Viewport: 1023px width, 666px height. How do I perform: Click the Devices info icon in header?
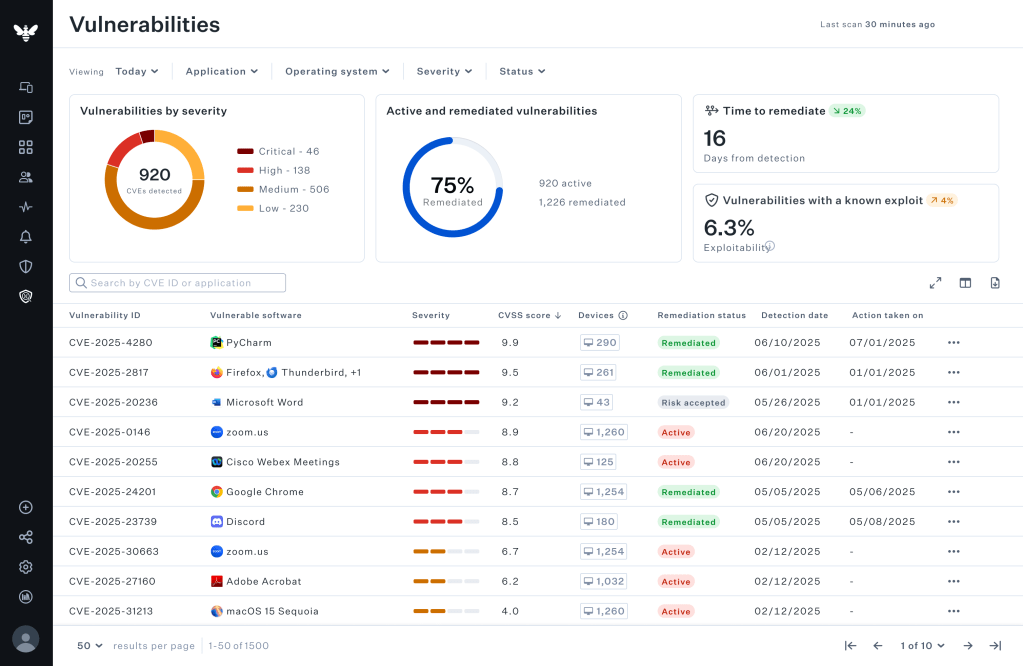pyautogui.click(x=623, y=315)
